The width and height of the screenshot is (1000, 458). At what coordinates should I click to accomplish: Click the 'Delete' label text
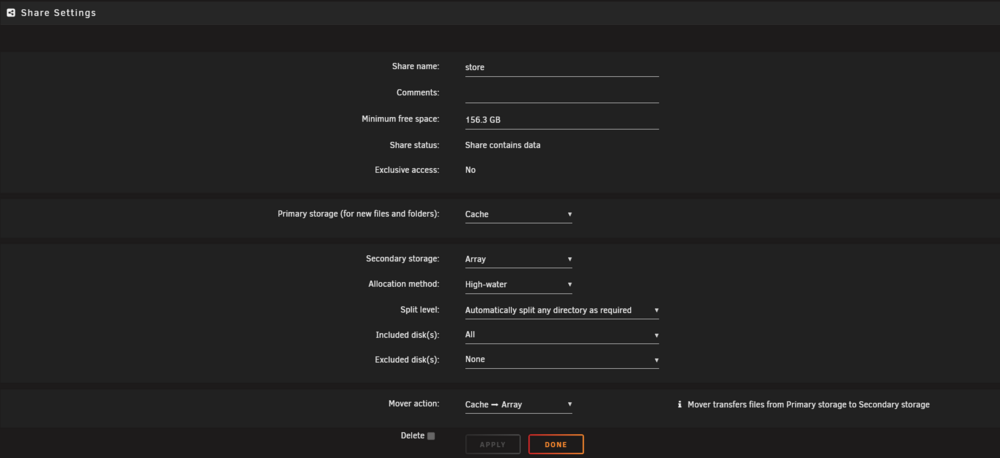tap(412, 436)
